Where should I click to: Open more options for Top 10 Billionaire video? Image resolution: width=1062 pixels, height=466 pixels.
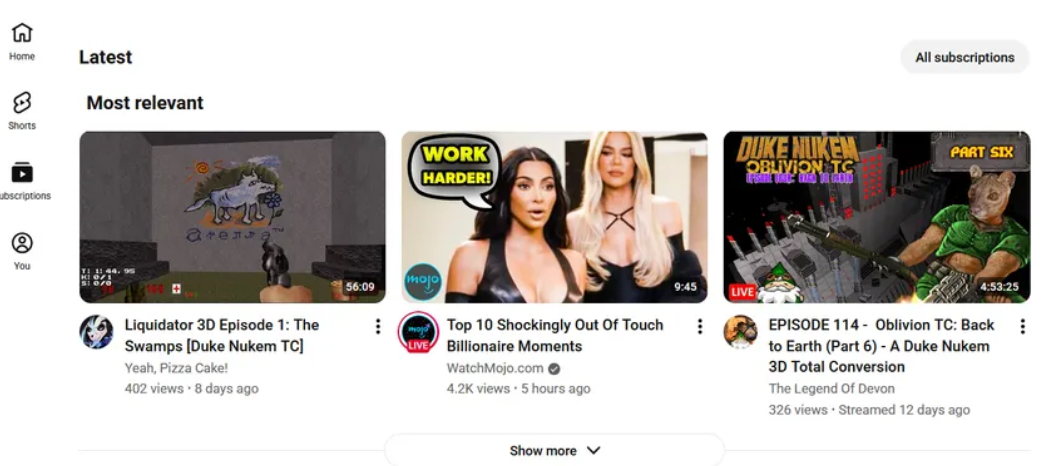(700, 326)
